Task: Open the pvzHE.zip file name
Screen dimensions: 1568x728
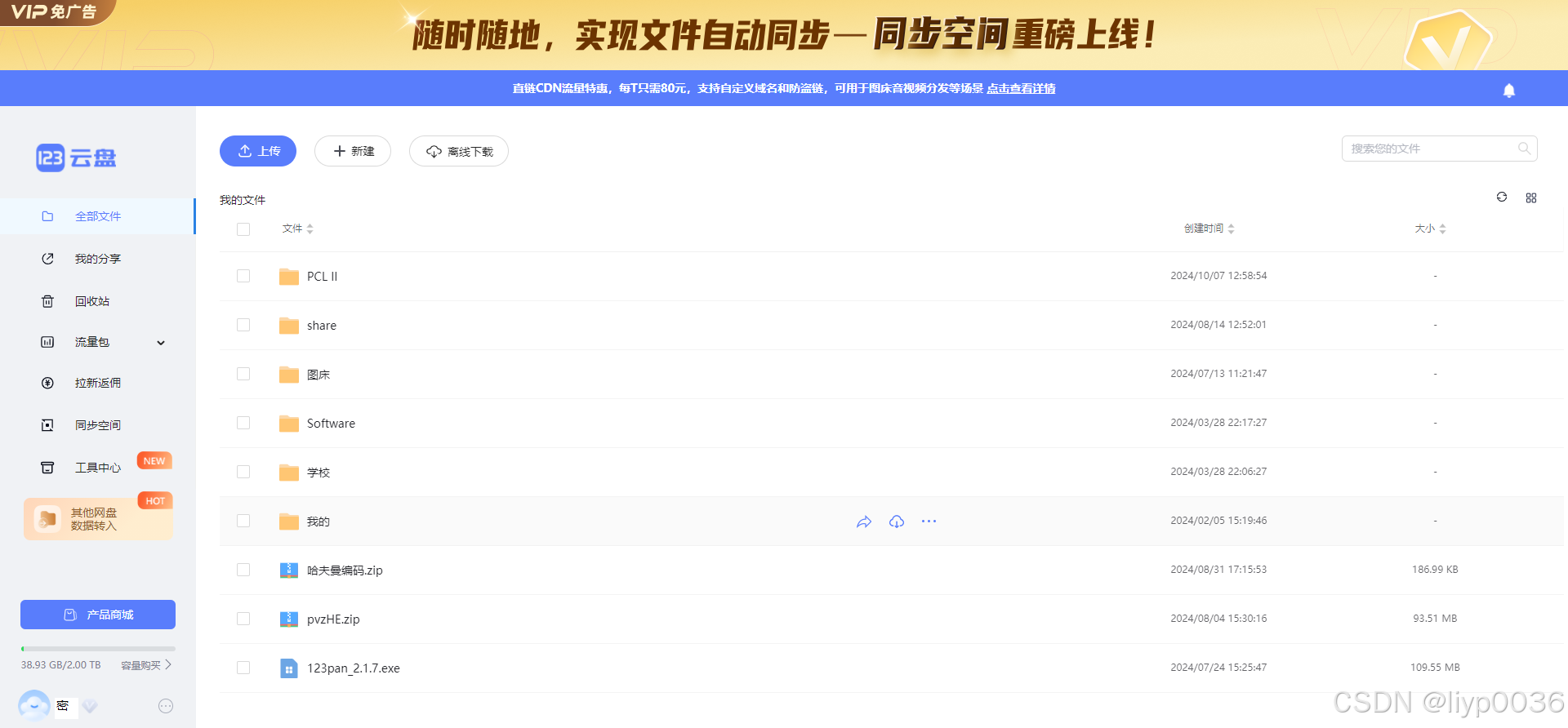Action: (x=333, y=619)
